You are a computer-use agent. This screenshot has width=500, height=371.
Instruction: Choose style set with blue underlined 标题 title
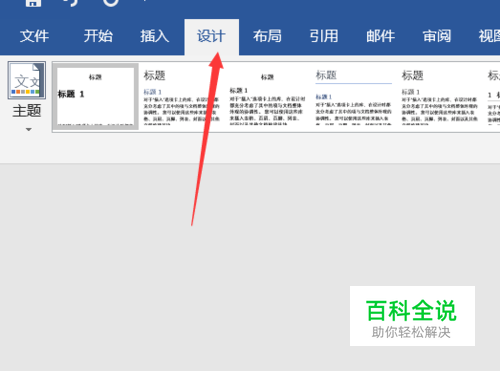[353, 96]
